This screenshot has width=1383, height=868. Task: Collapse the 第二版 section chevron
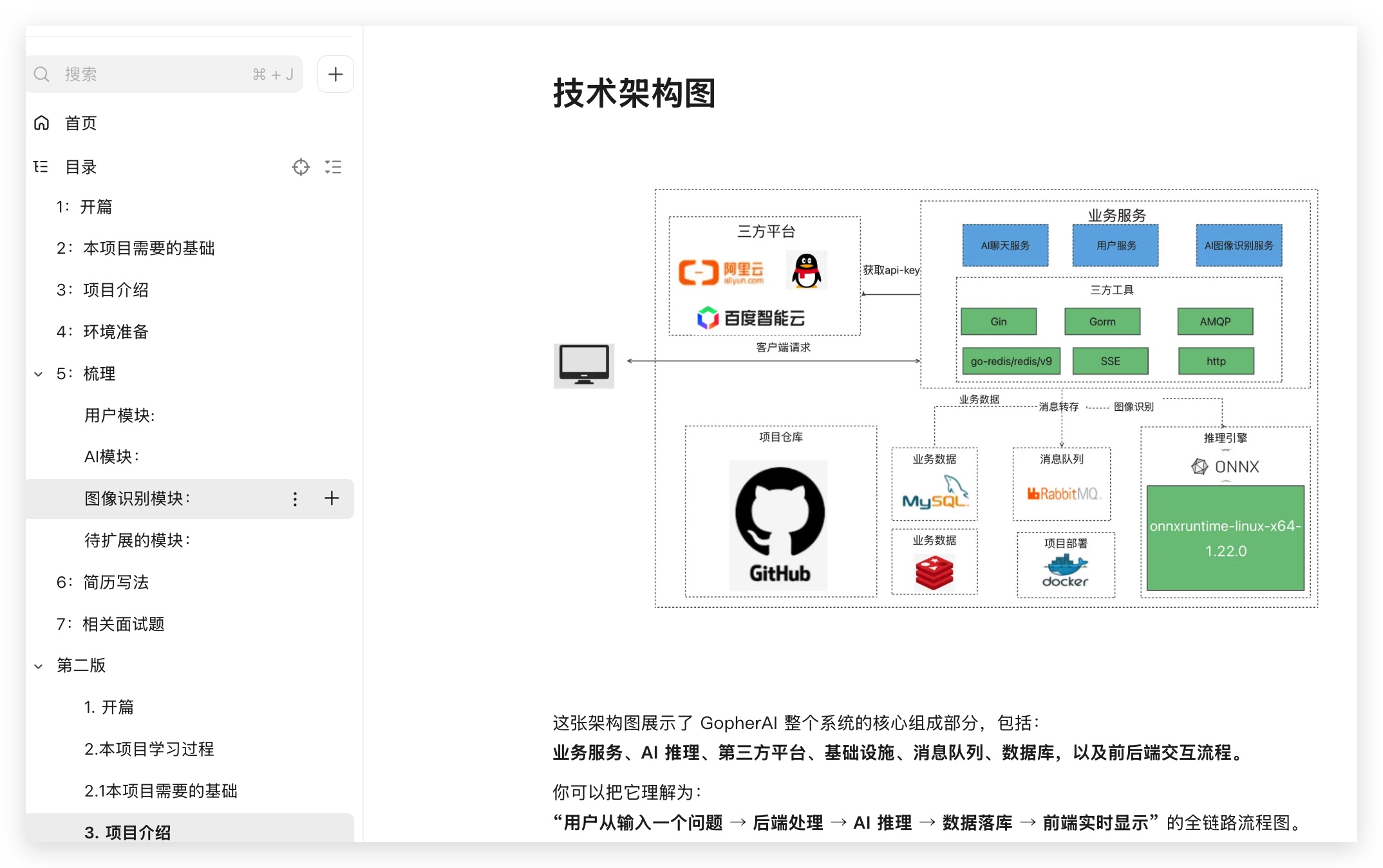click(39, 666)
